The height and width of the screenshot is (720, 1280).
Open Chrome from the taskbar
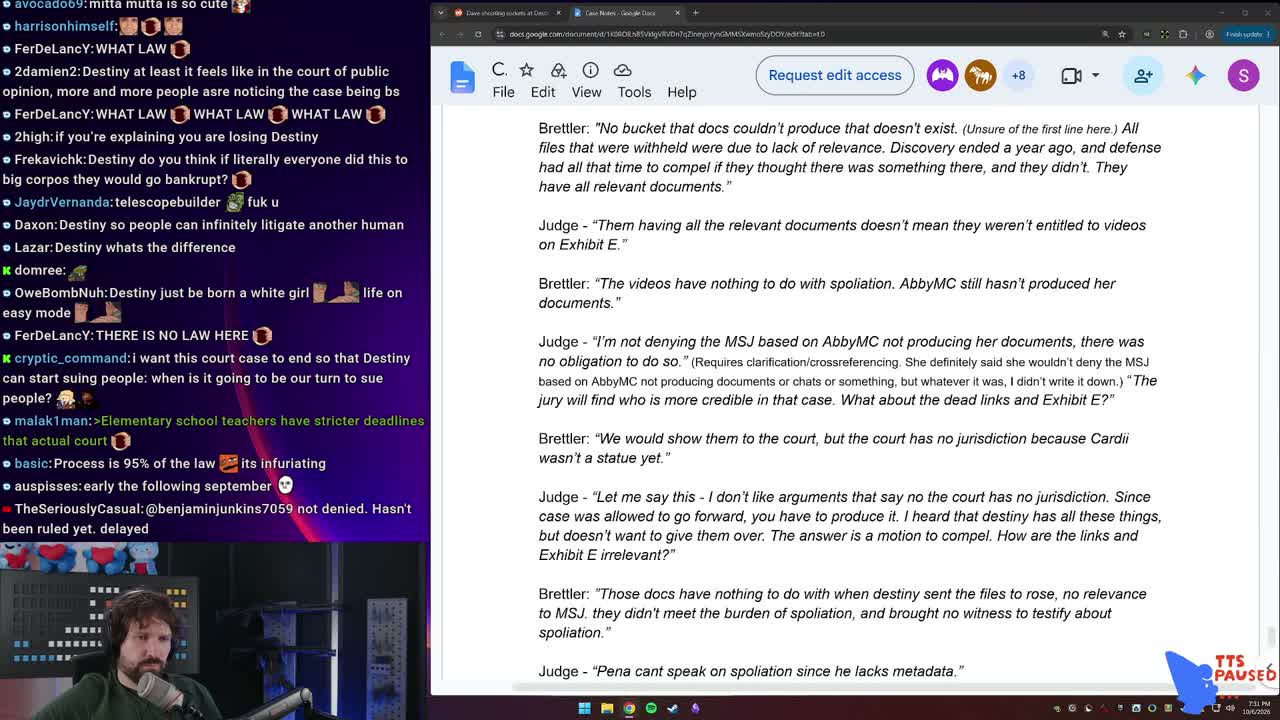(629, 708)
